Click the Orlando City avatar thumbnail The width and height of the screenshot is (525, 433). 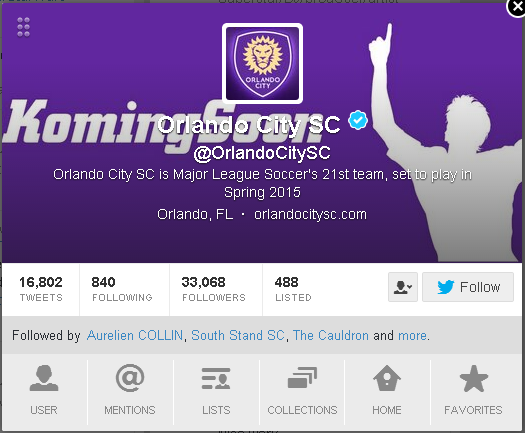[x=262, y=64]
